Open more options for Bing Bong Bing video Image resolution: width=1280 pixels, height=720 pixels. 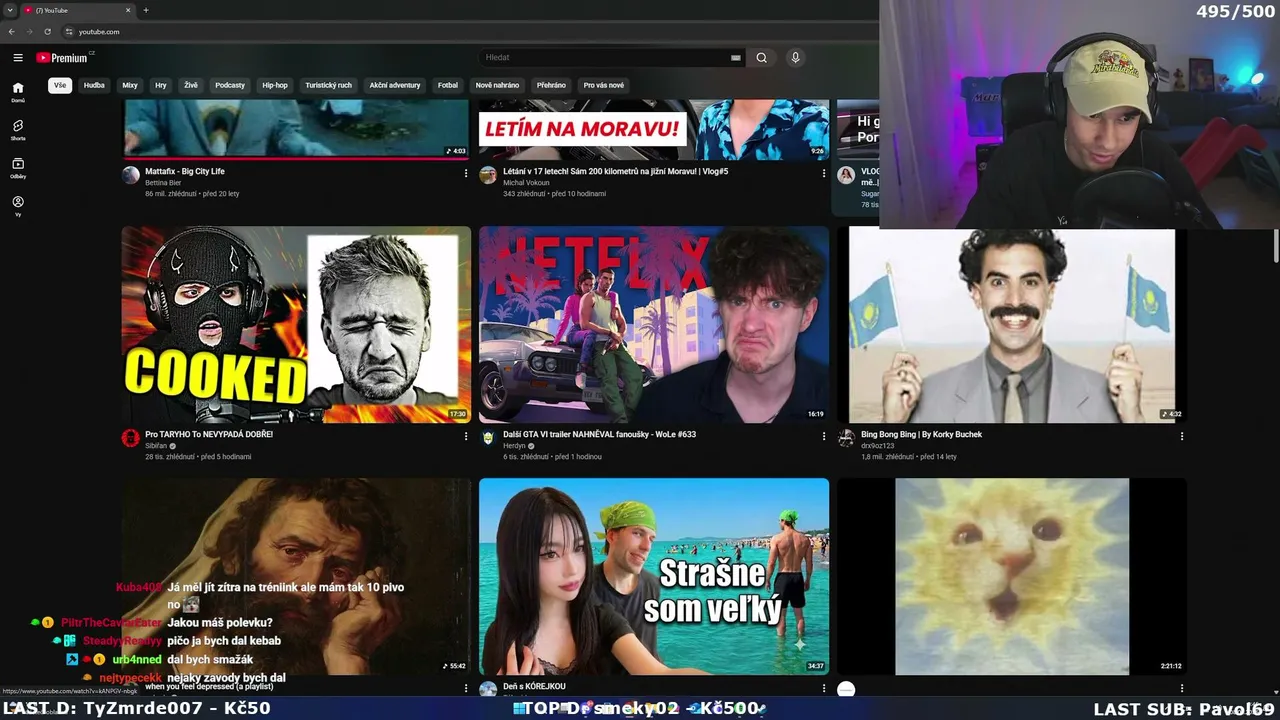[x=1181, y=436]
